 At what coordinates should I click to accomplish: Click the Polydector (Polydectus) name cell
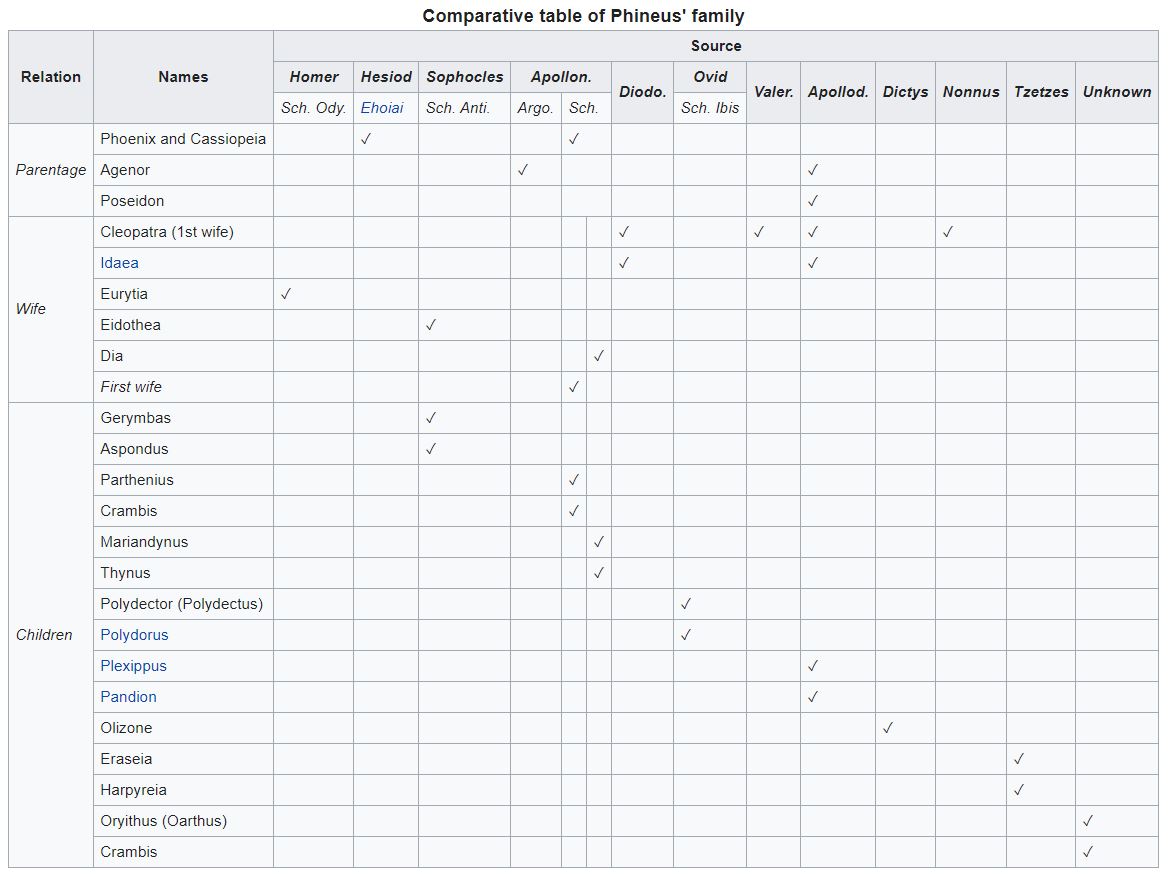pyautogui.click(x=181, y=604)
